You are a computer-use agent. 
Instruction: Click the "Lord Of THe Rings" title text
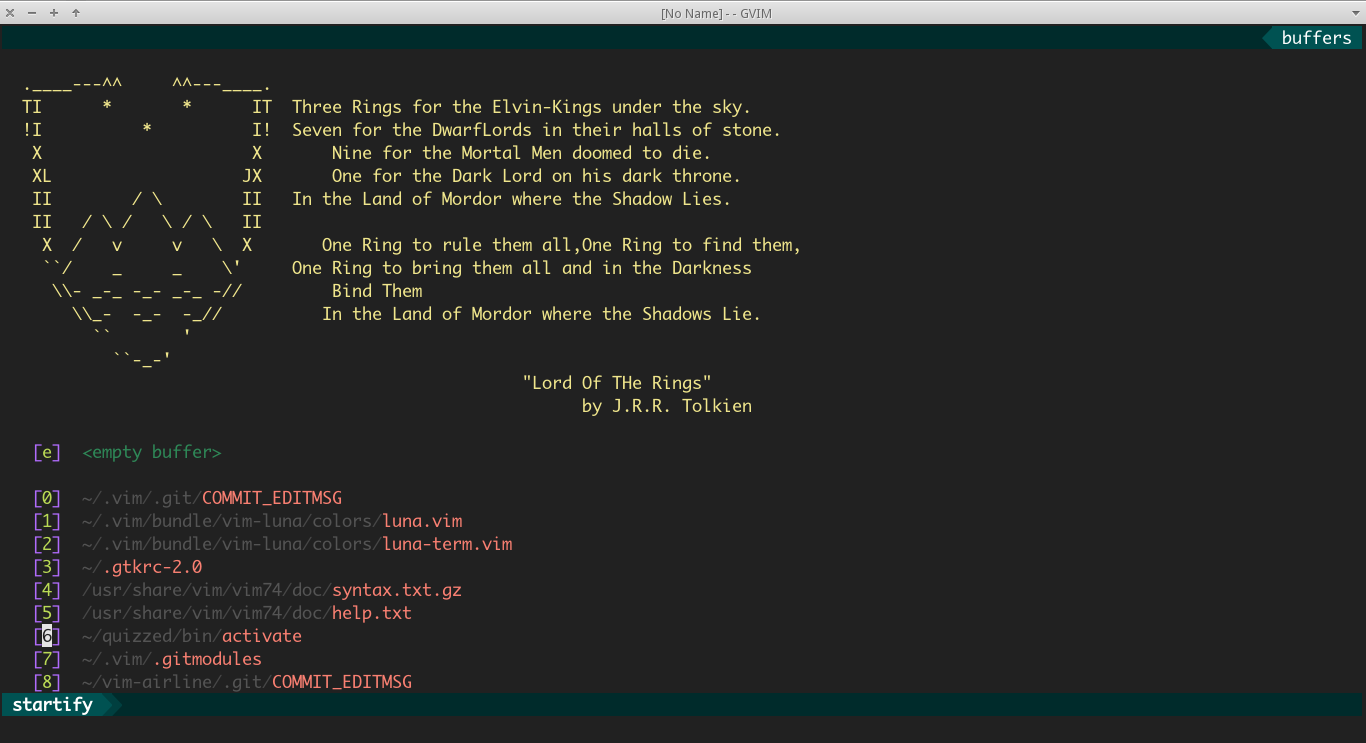[x=617, y=383]
